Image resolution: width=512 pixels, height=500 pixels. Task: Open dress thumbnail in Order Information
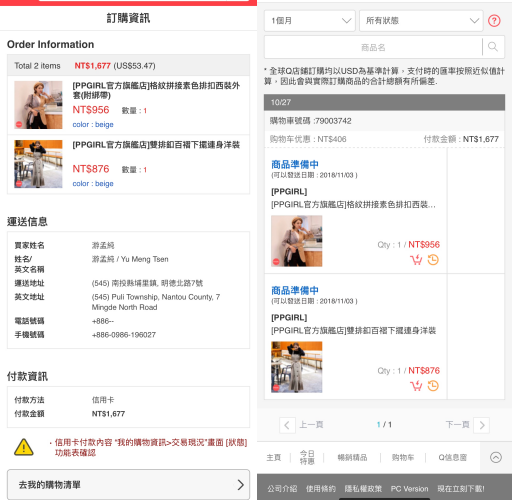tap(38, 164)
